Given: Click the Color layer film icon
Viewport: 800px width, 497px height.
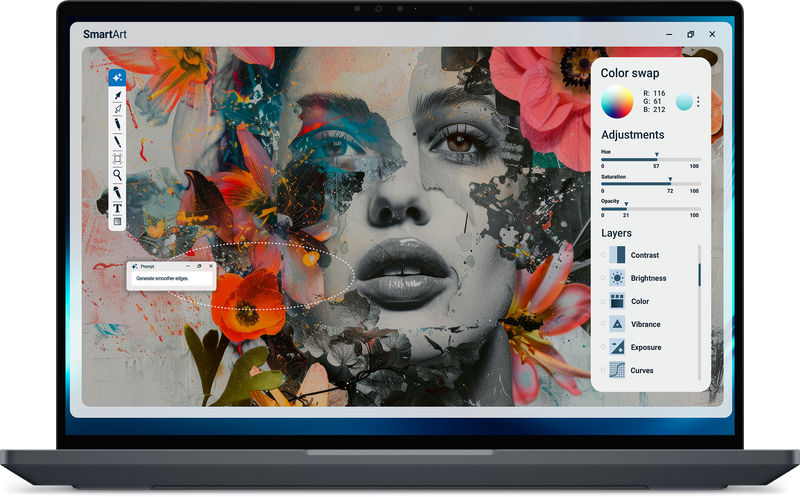Looking at the screenshot, I should click(617, 301).
